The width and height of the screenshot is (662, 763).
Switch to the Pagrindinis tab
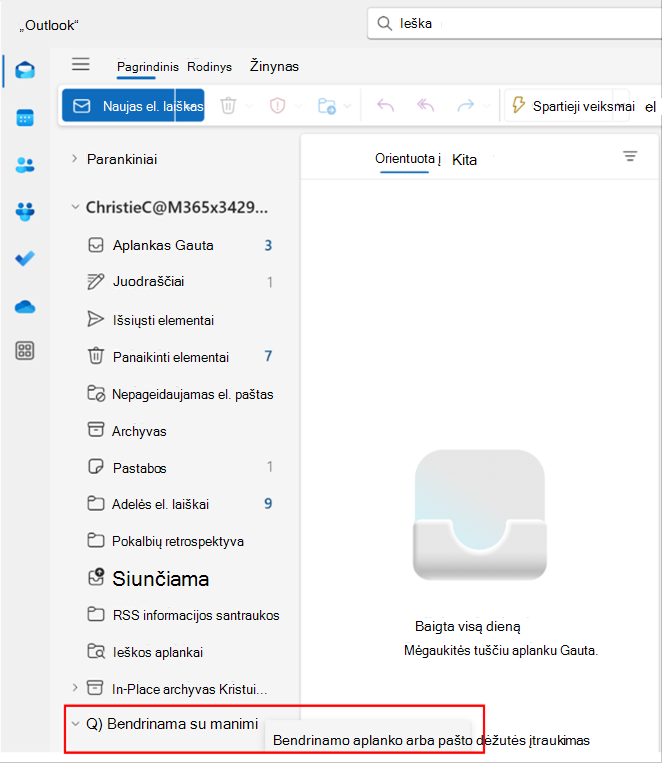click(x=147, y=67)
